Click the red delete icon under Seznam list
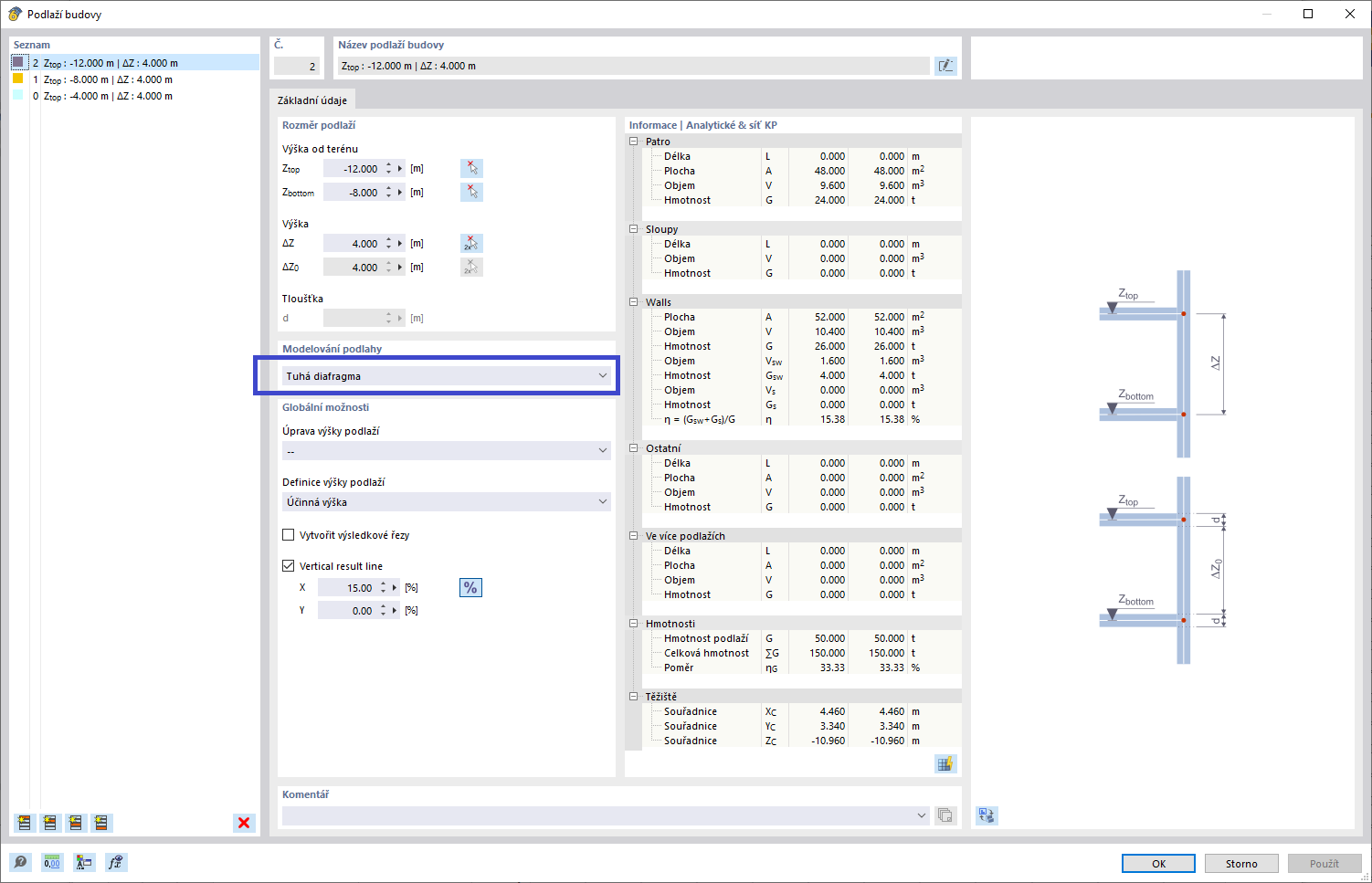The height and width of the screenshot is (883, 1372). click(244, 823)
